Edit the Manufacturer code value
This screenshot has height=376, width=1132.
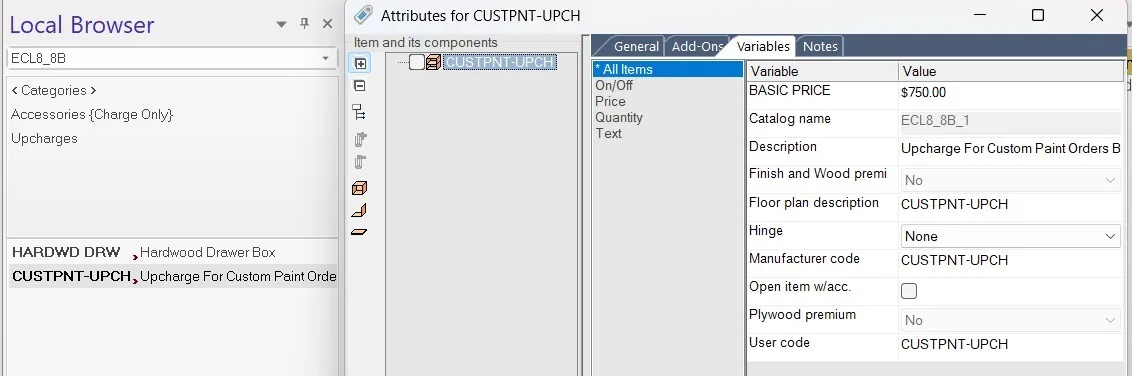(1011, 261)
